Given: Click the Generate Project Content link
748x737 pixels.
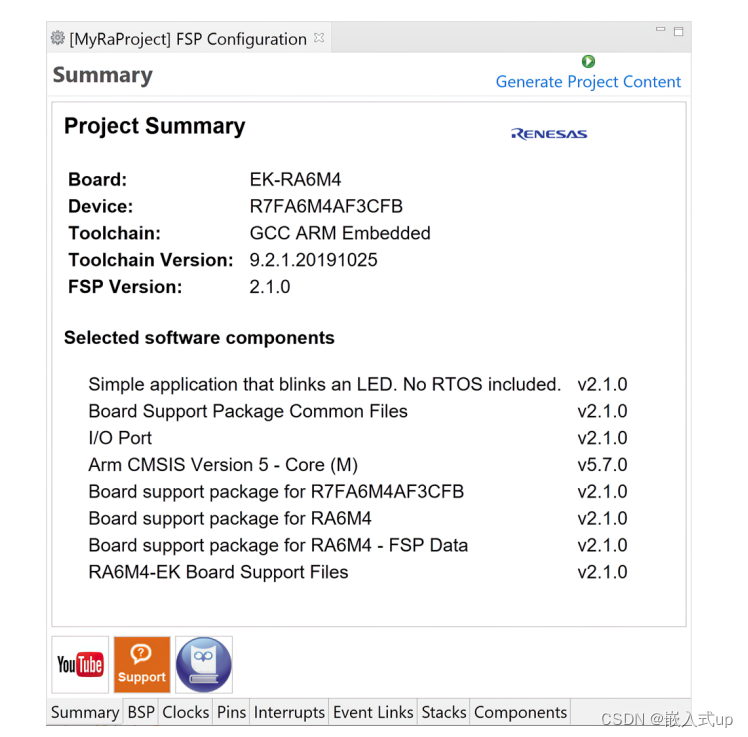Looking at the screenshot, I should point(588,82).
